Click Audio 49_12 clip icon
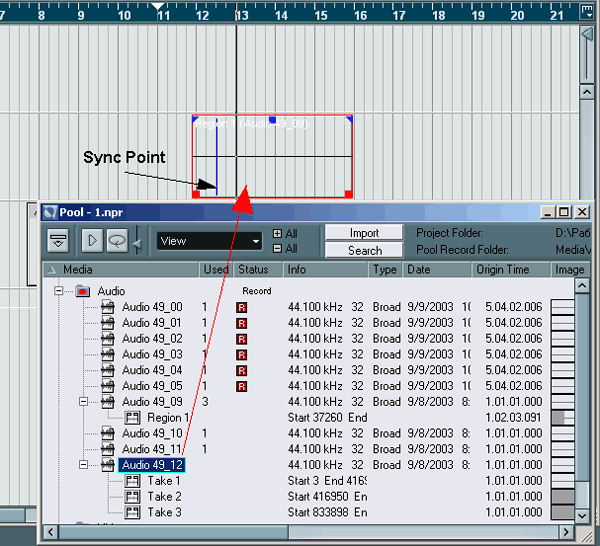600x546 pixels. (108, 465)
